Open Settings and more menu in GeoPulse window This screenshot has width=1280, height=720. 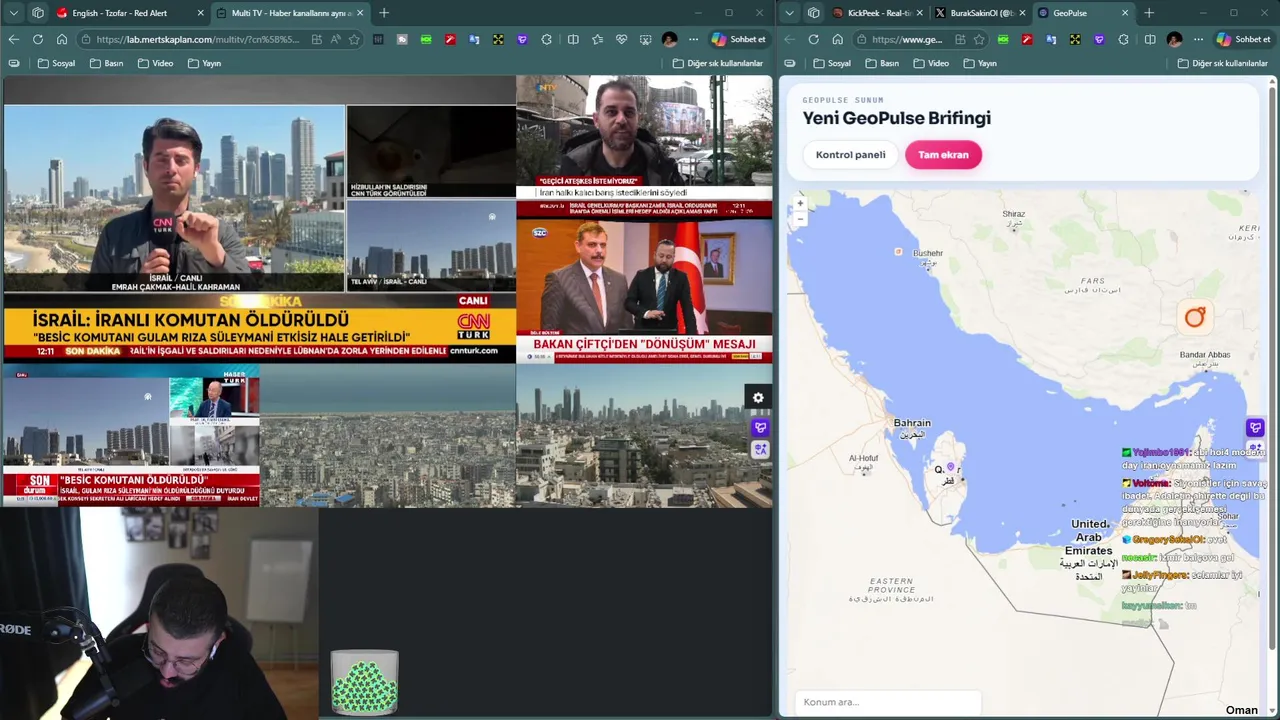coord(1198,39)
